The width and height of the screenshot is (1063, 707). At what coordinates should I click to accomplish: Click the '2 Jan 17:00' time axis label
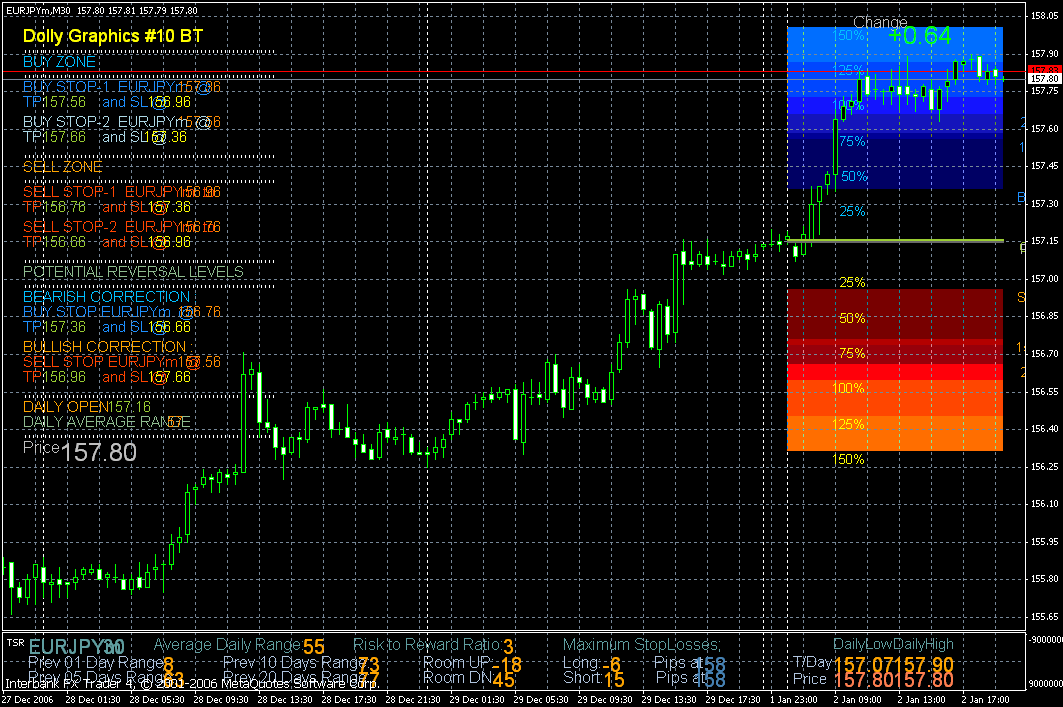coord(986,700)
